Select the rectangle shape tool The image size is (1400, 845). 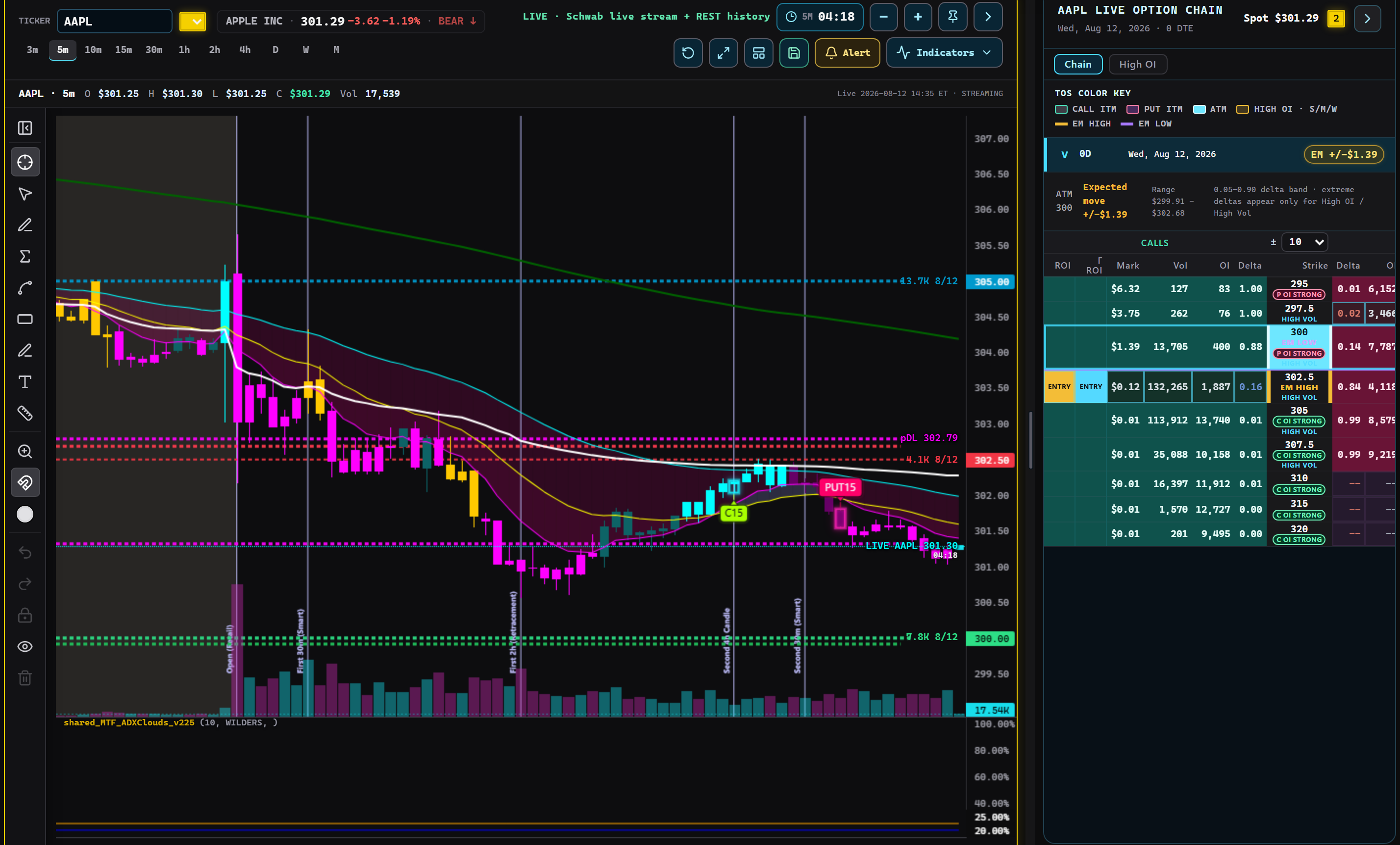(25, 320)
